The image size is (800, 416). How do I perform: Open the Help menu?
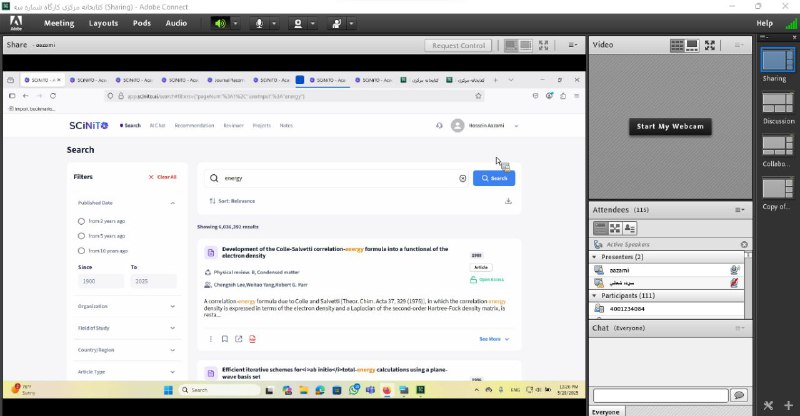764,23
